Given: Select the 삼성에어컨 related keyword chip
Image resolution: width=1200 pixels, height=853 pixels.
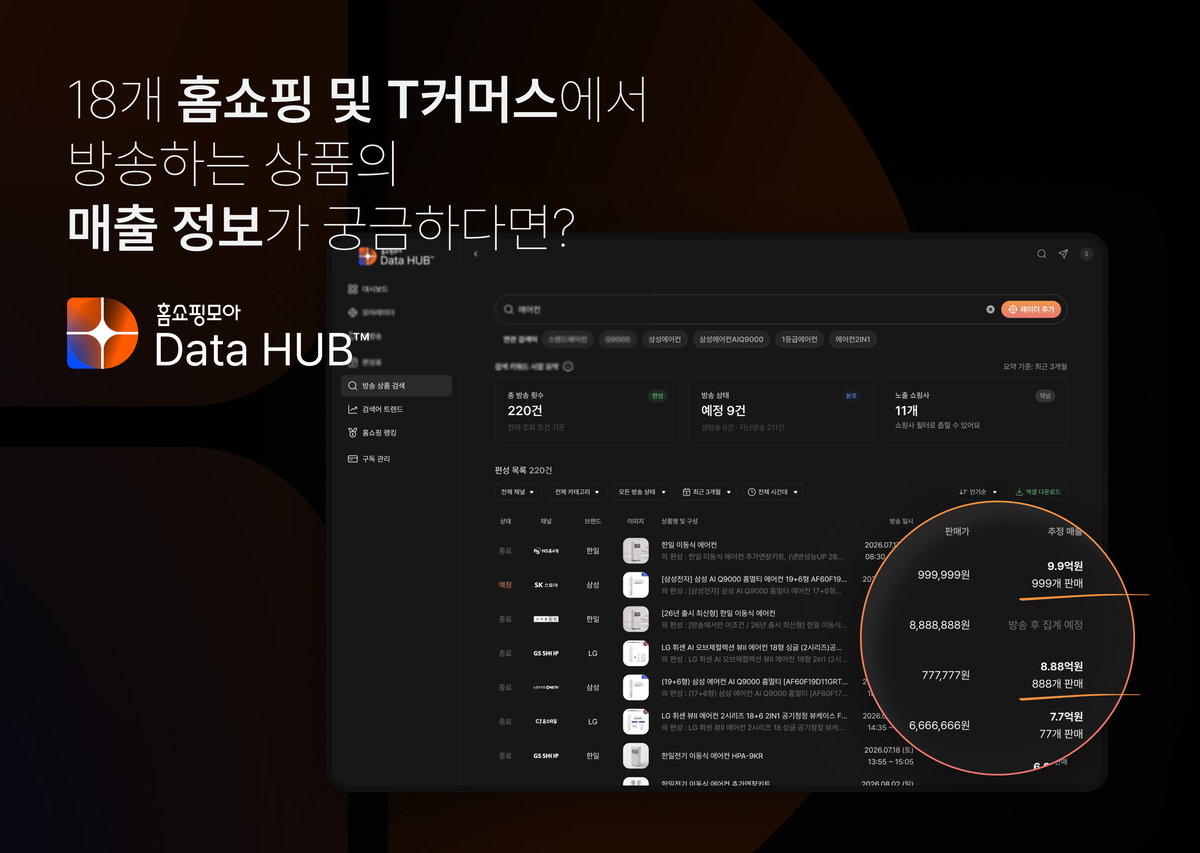Looking at the screenshot, I should pos(665,339).
